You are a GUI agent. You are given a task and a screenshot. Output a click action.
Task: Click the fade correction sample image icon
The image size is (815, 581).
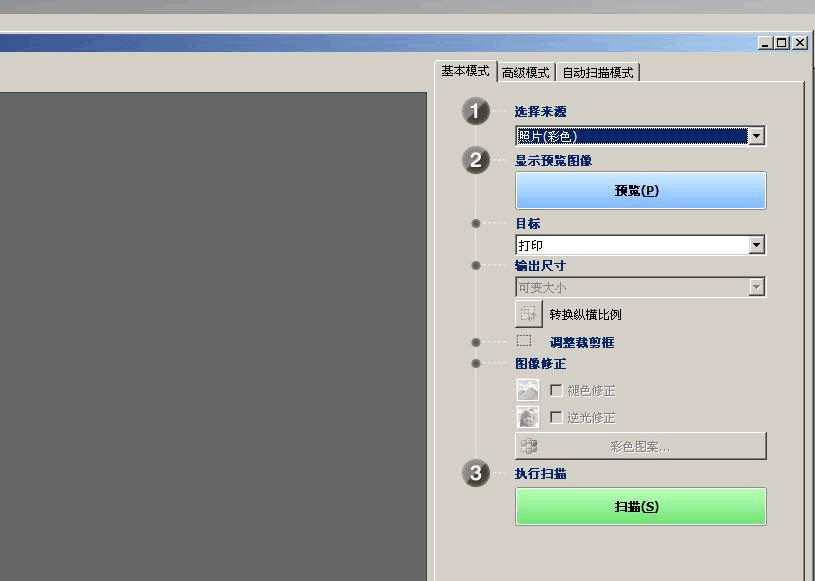pyautogui.click(x=527, y=391)
